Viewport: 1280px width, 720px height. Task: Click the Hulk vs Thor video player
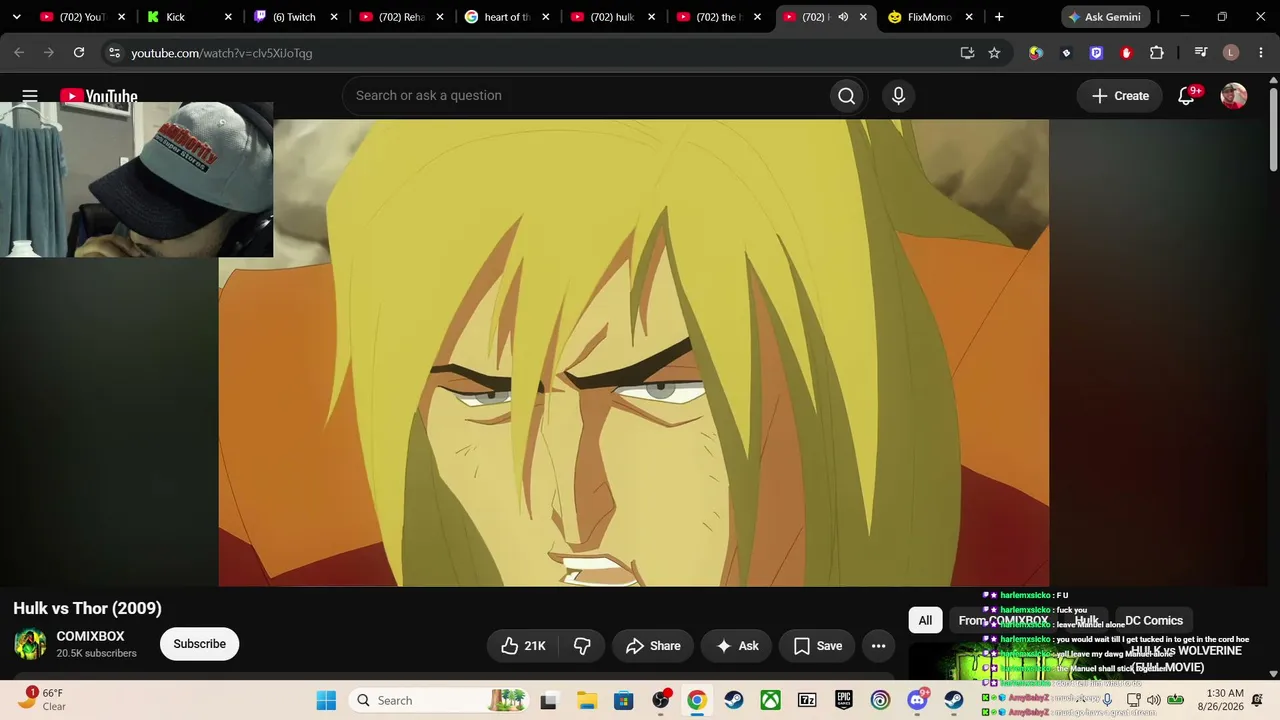[634, 352]
